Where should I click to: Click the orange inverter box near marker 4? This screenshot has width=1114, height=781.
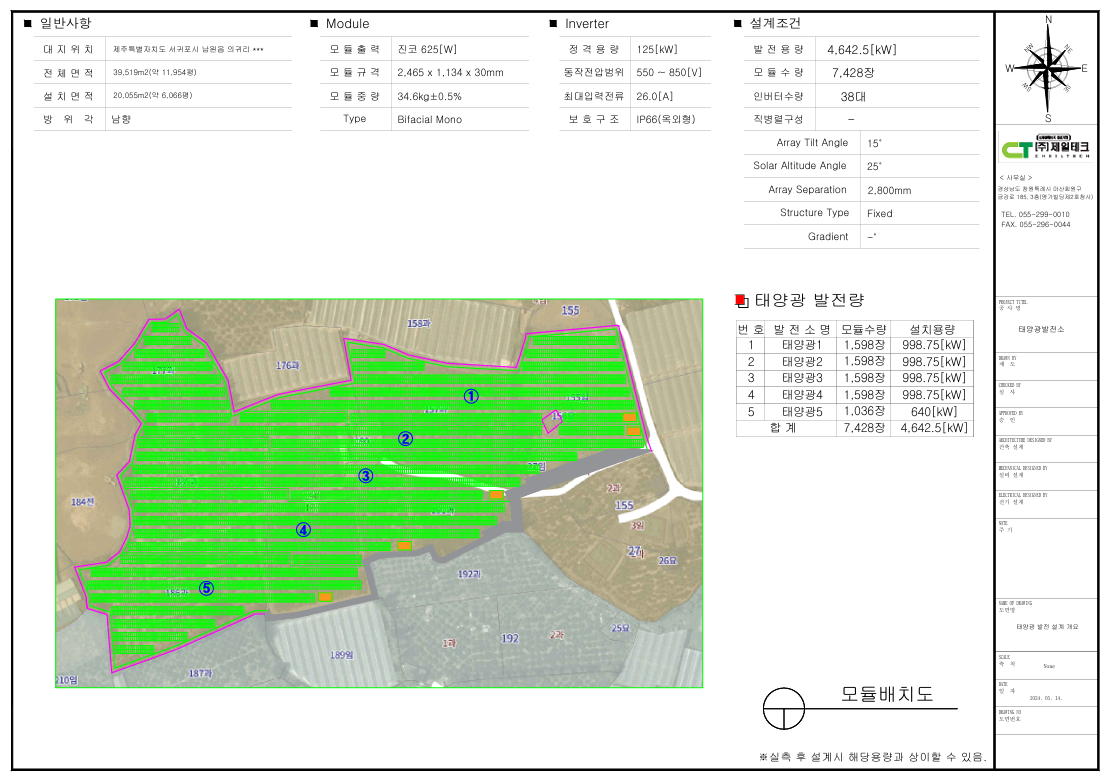(404, 546)
